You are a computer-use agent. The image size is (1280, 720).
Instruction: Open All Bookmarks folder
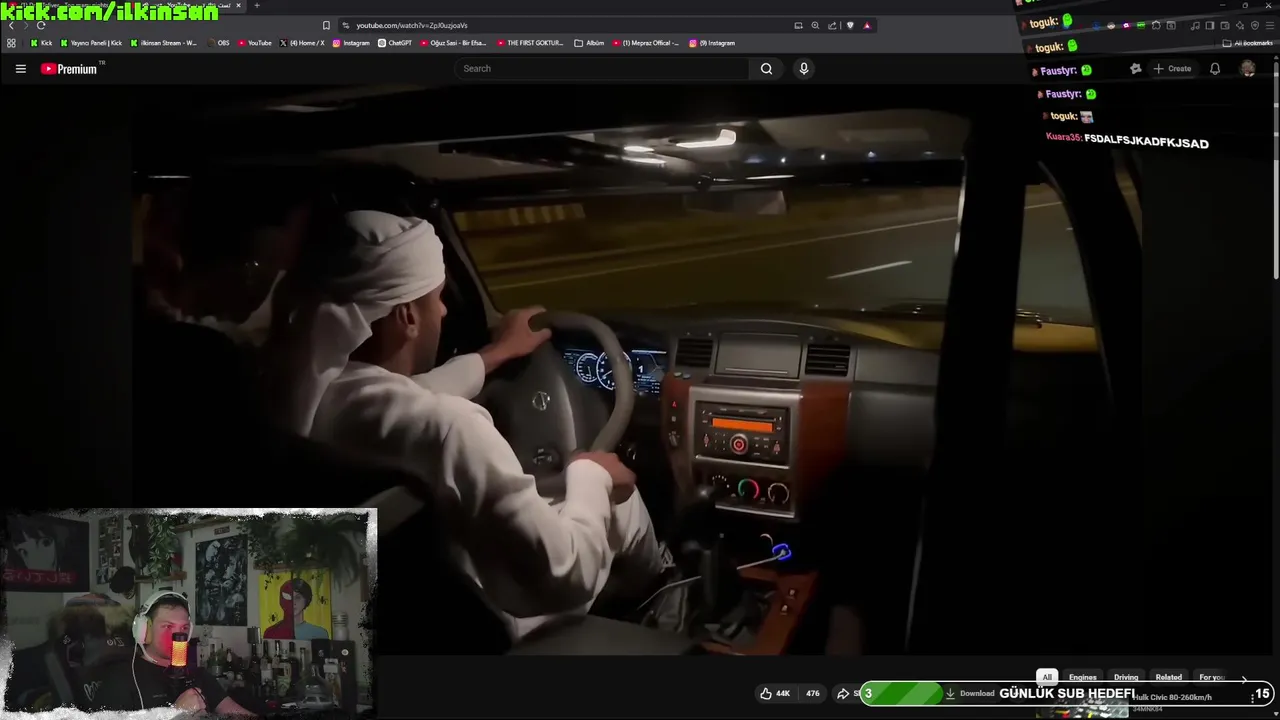1248,43
